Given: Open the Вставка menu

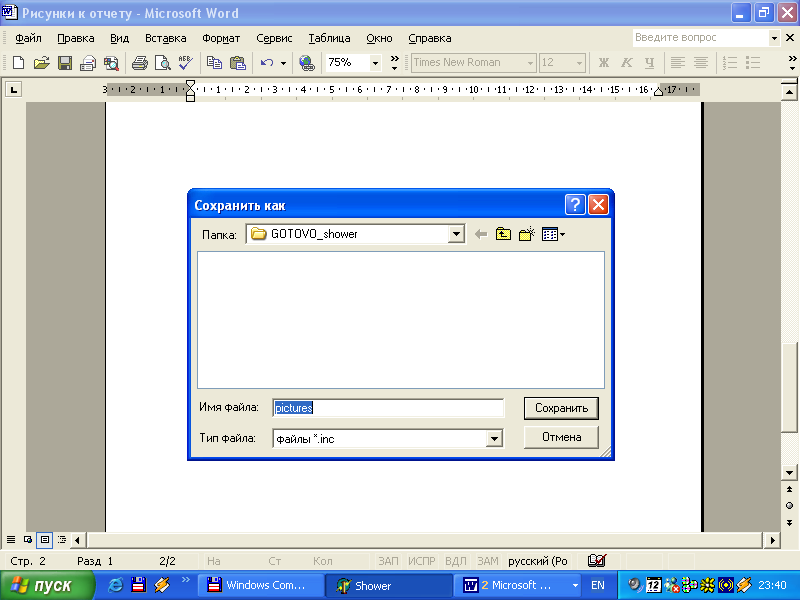Looking at the screenshot, I should 165,38.
